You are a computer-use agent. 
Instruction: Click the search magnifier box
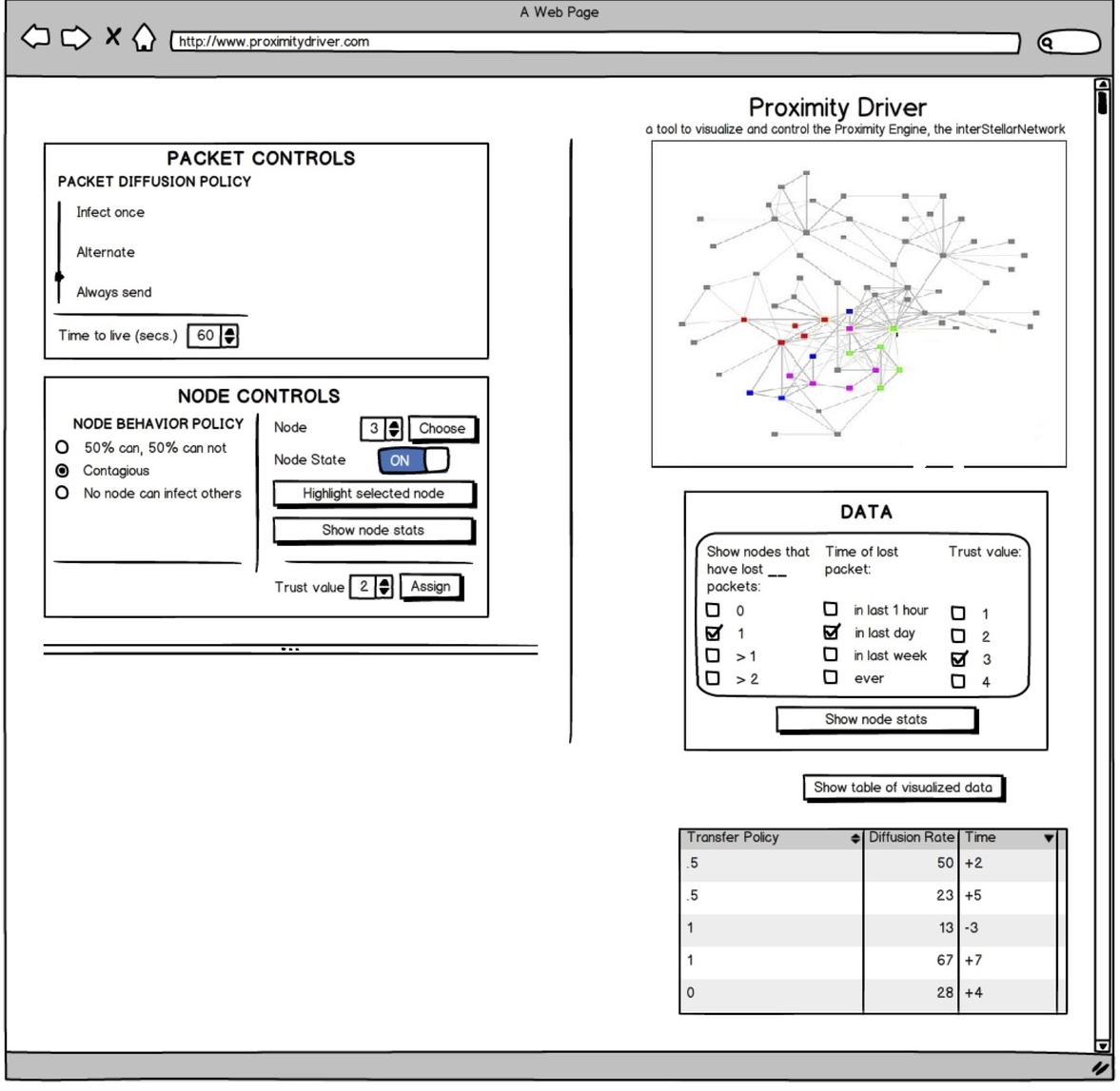click(1069, 42)
